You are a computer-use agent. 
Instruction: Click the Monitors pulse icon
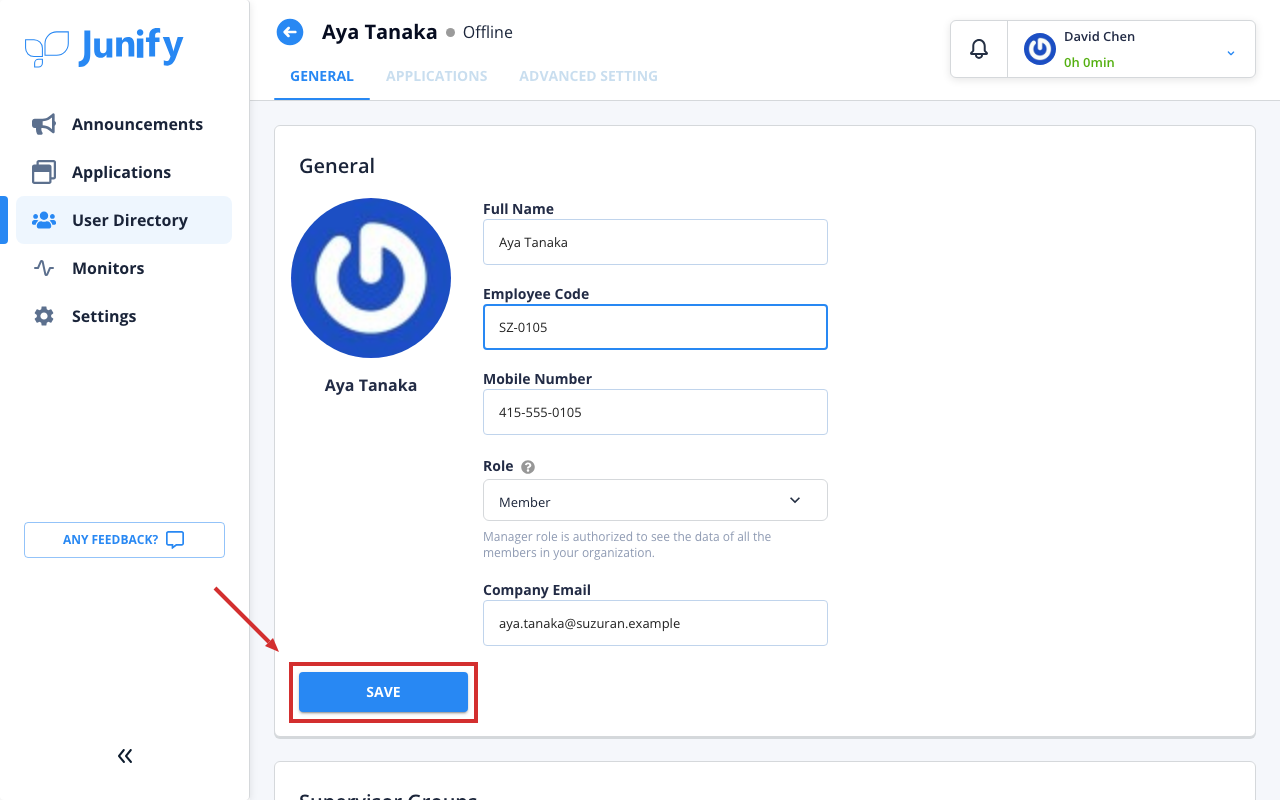pyautogui.click(x=44, y=268)
